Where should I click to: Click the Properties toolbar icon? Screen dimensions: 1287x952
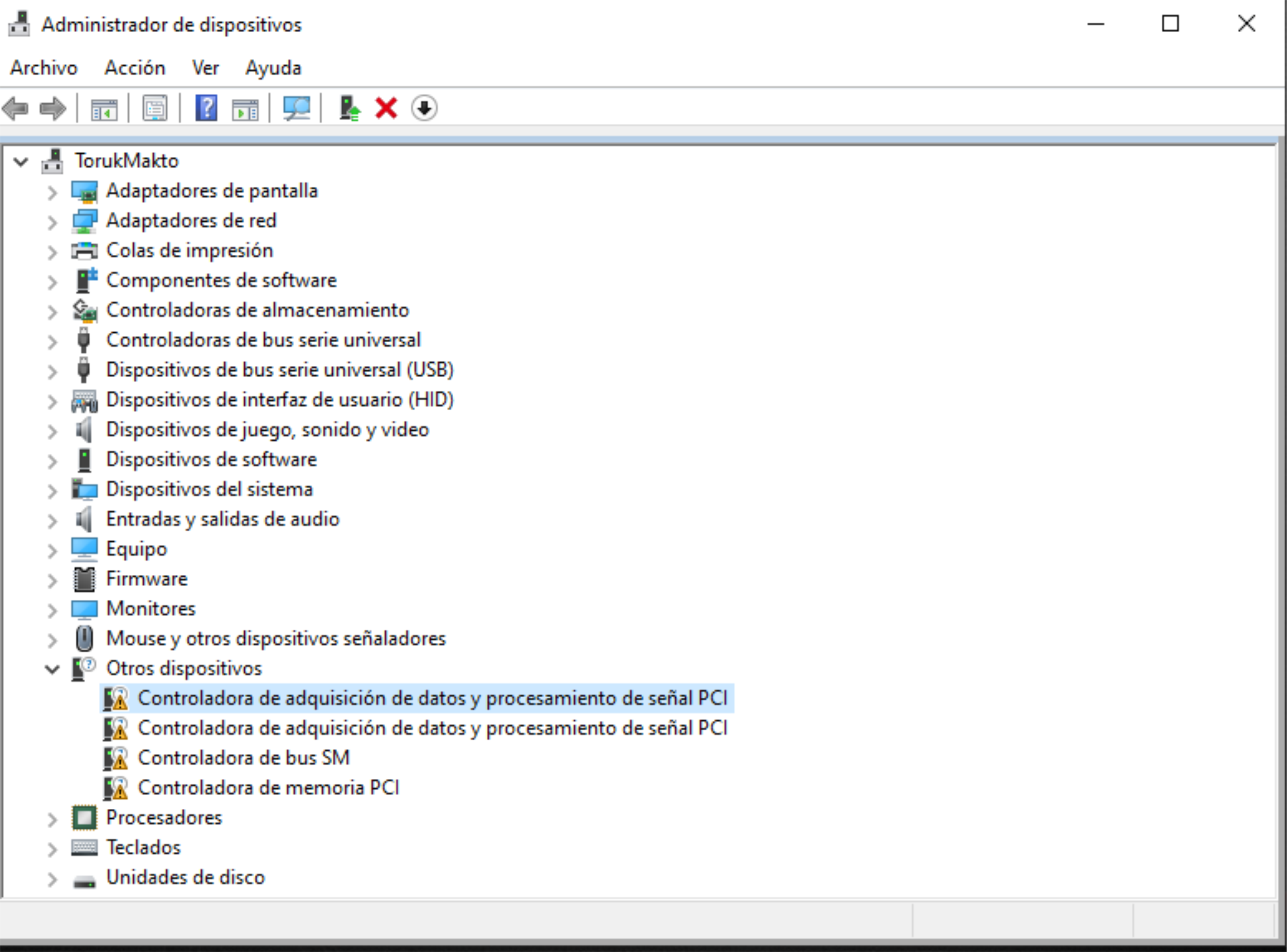[x=155, y=108]
